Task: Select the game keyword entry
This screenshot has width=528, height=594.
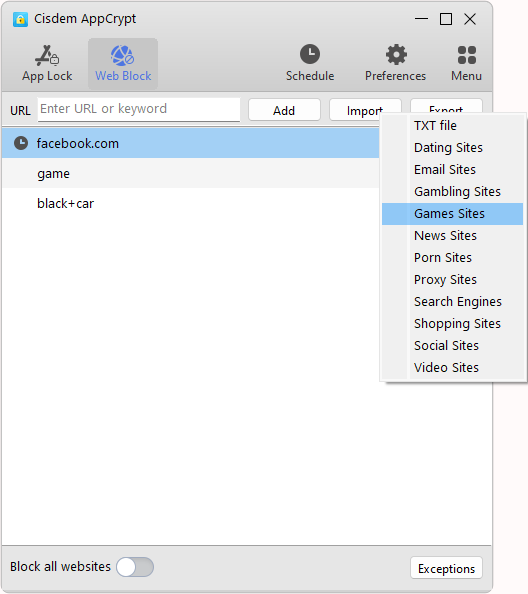Action: [x=191, y=173]
